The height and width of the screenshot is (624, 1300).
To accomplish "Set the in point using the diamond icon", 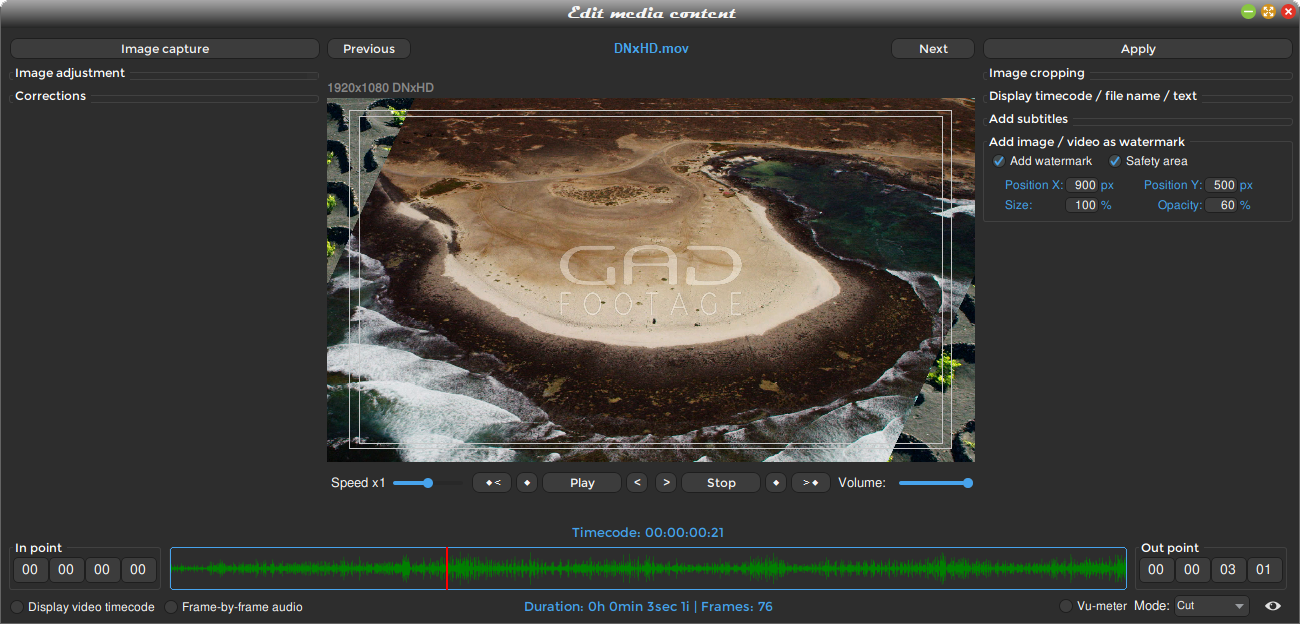I will click(527, 482).
